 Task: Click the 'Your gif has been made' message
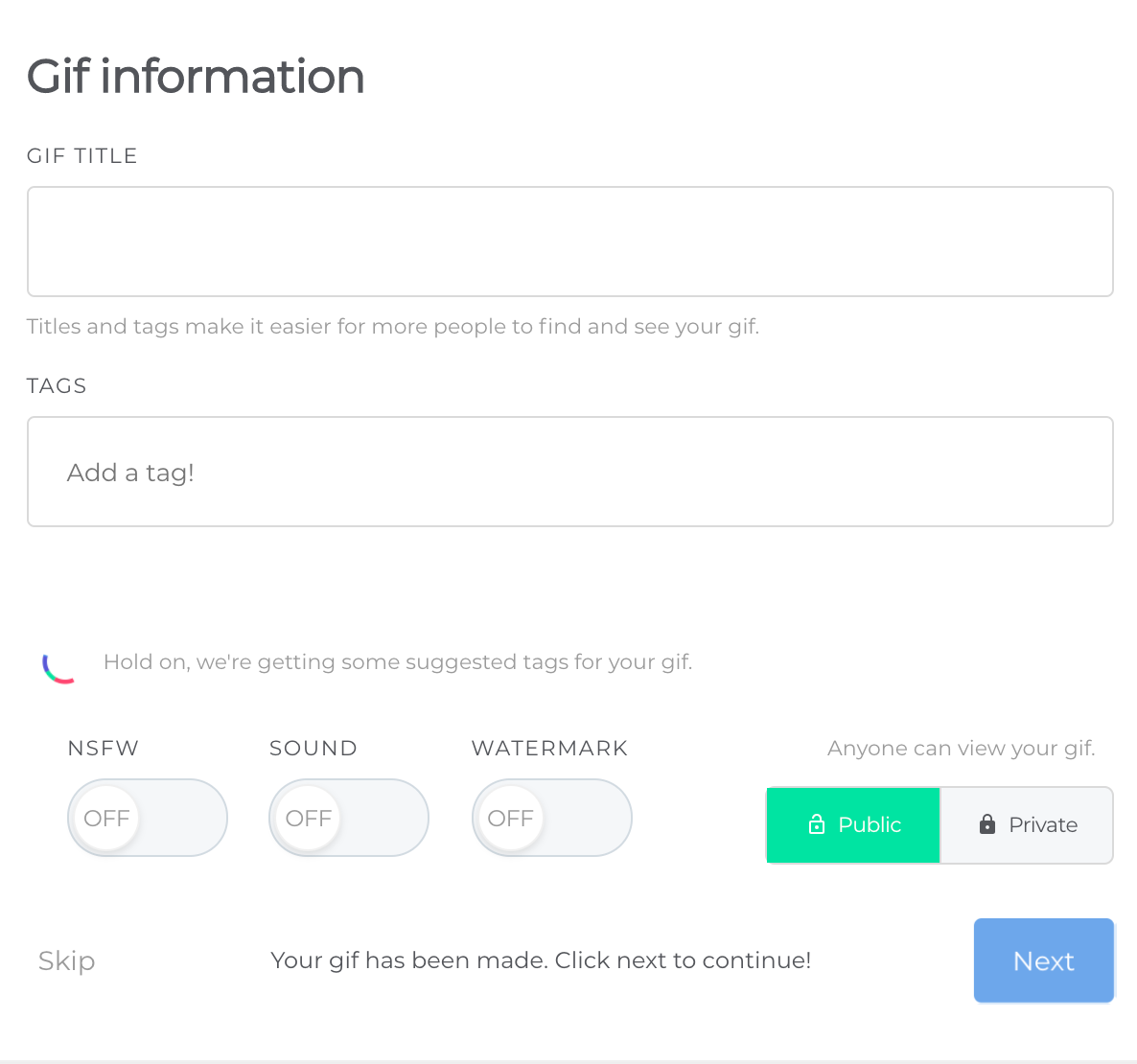click(x=541, y=960)
